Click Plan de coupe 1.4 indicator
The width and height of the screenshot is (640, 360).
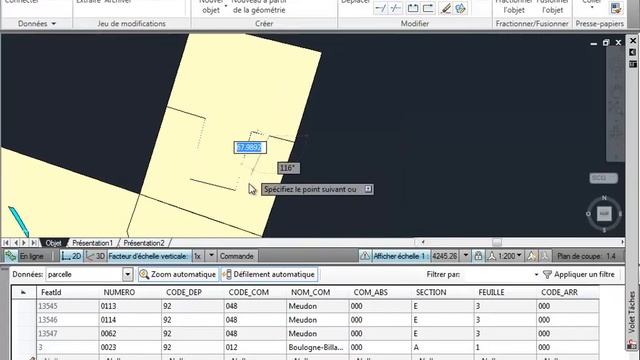[586, 256]
